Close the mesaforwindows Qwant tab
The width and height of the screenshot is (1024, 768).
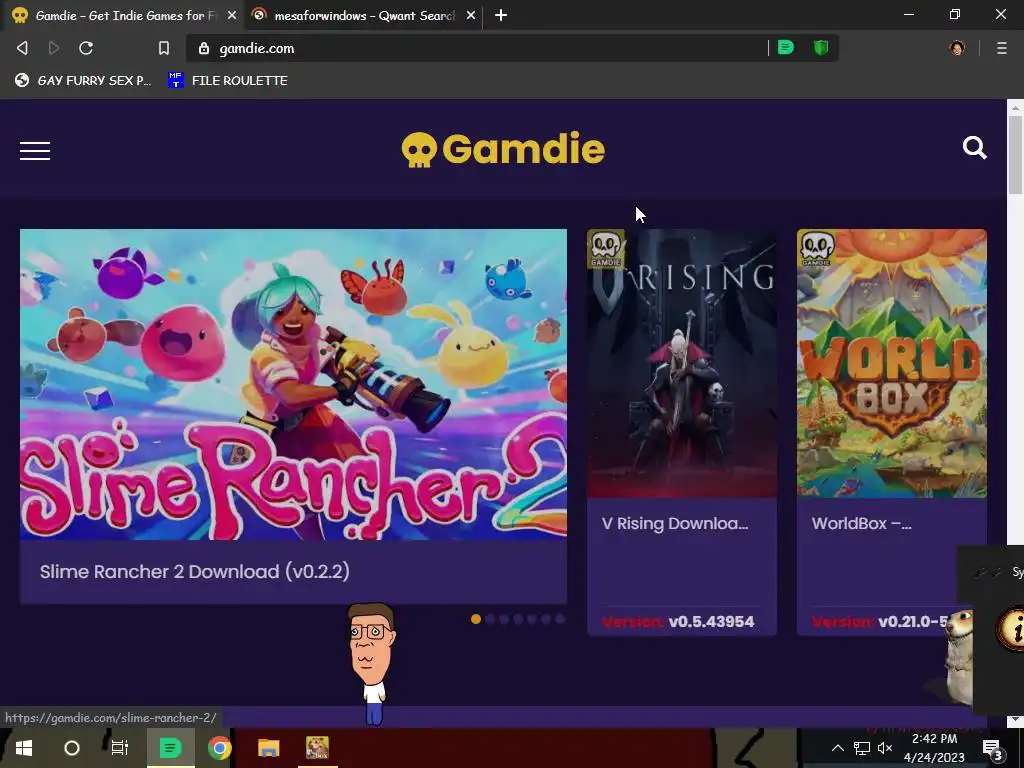[471, 15]
